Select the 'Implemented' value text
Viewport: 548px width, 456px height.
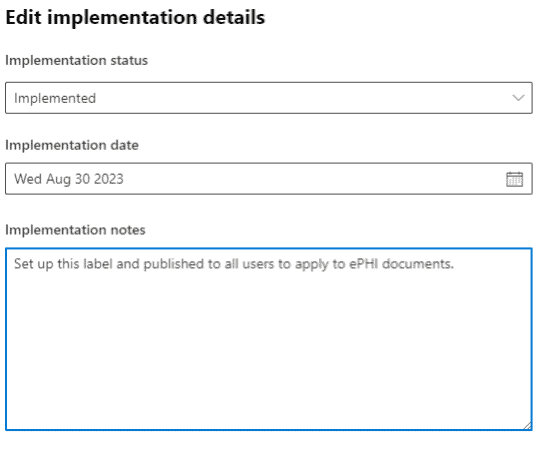coord(55,98)
